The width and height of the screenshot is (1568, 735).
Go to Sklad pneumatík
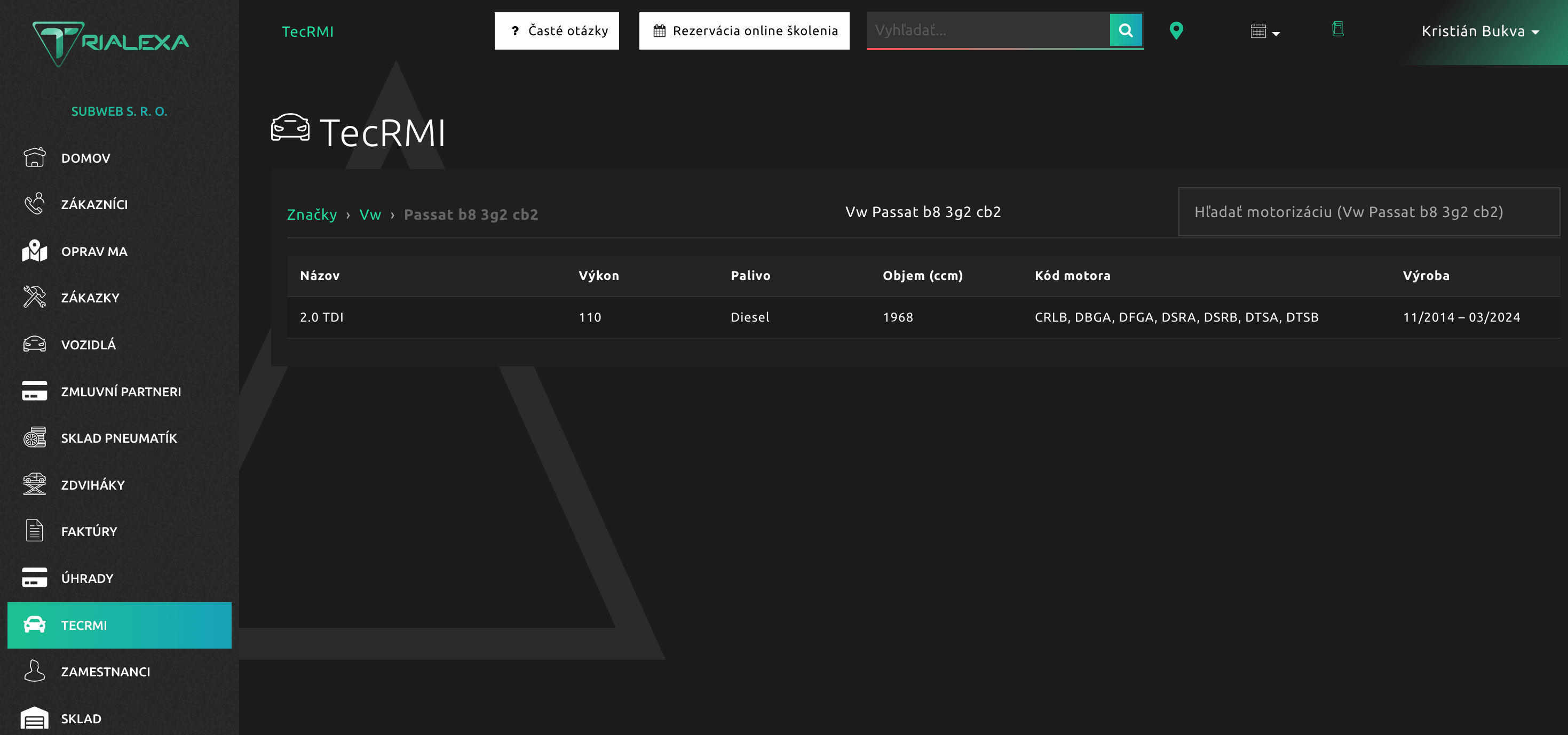pyautogui.click(x=120, y=437)
